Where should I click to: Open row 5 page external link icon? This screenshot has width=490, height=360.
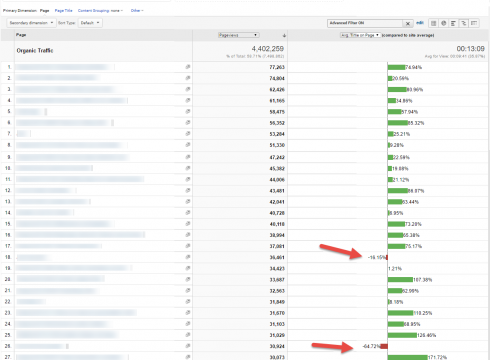[x=188, y=111]
